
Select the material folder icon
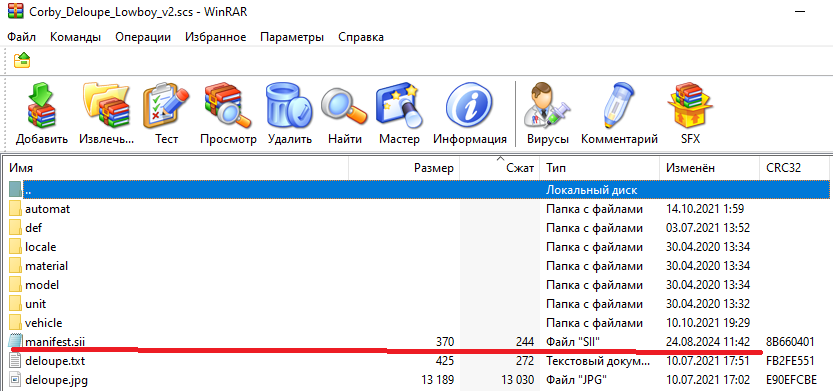click(x=15, y=266)
